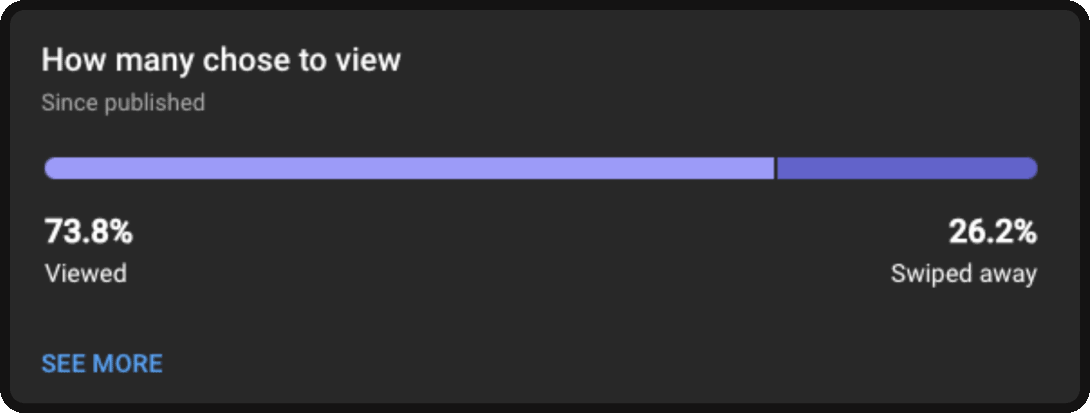Select the Viewed label text

point(86,273)
